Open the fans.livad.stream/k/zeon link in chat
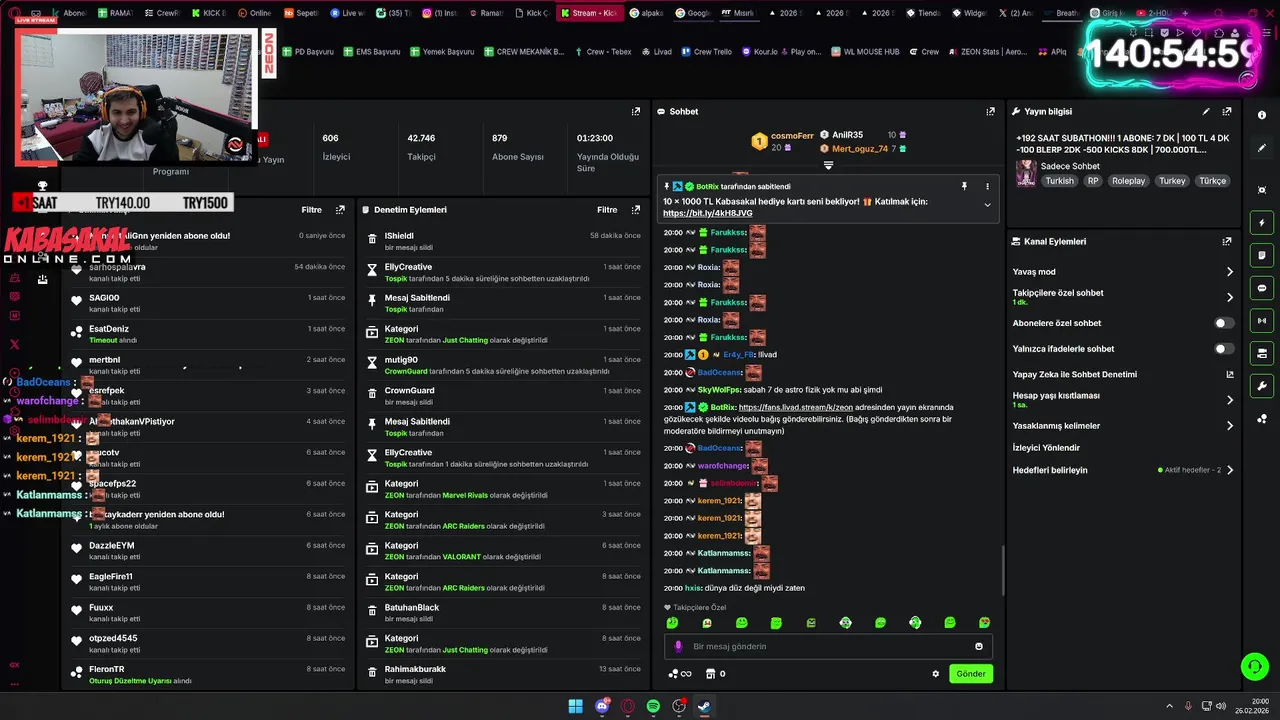1280x720 pixels. coord(796,407)
